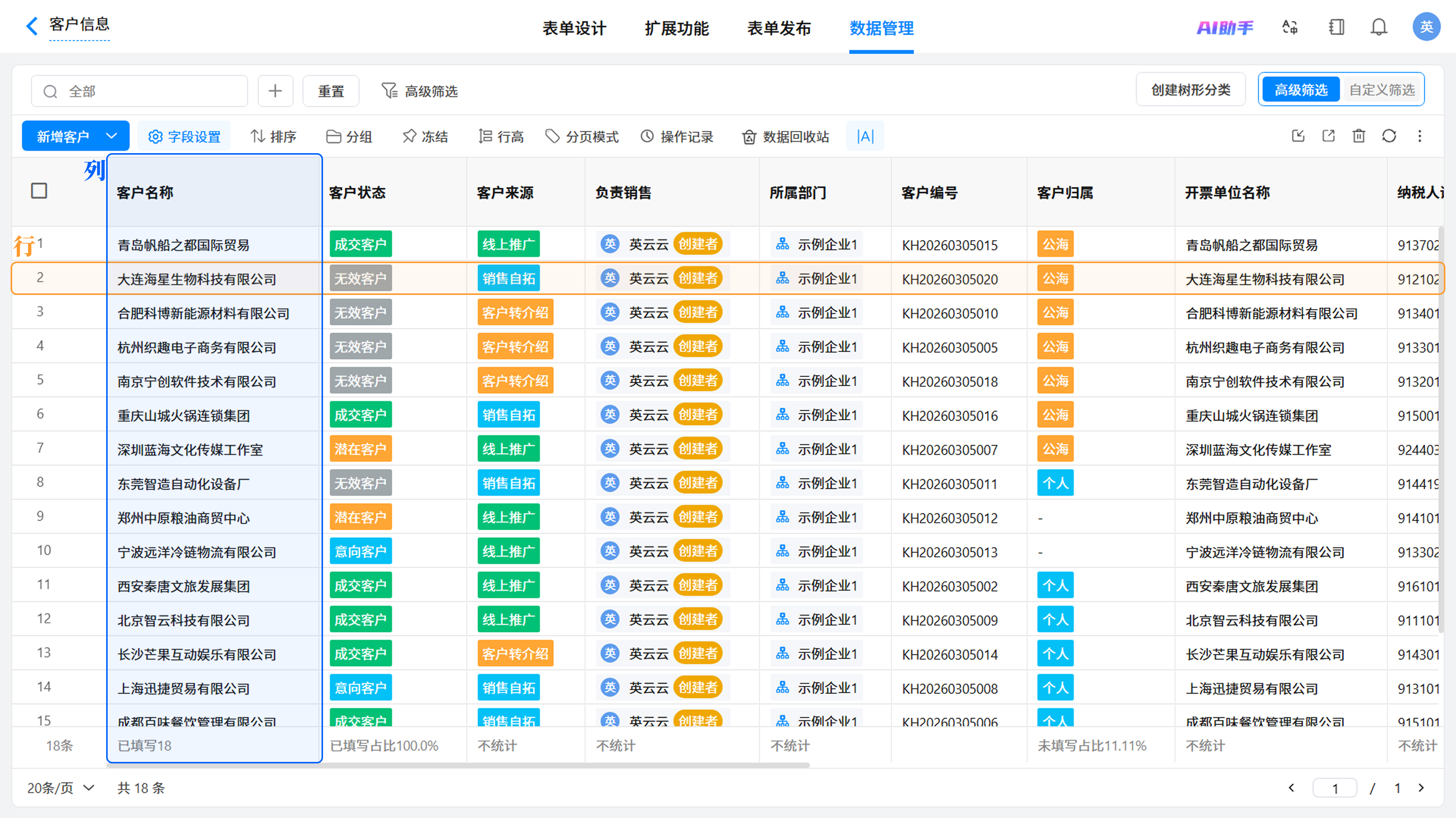Click the page number input box
1456x818 pixels.
click(x=1335, y=788)
